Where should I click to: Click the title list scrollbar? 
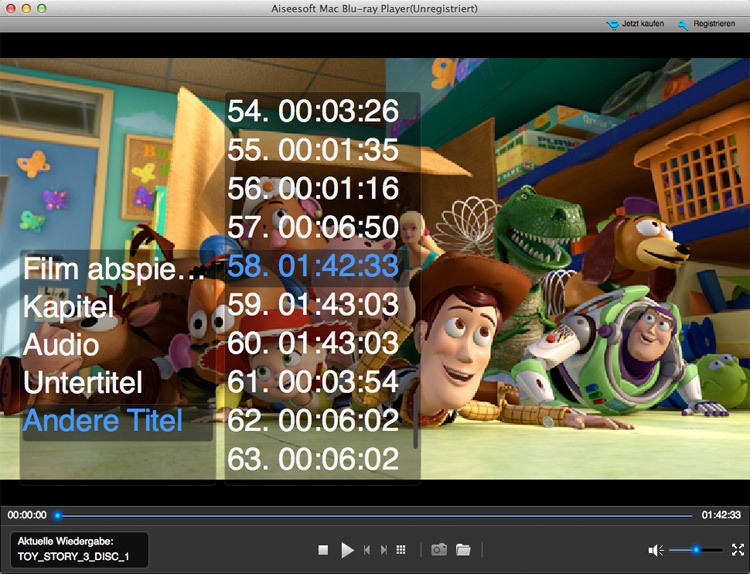tap(415, 417)
